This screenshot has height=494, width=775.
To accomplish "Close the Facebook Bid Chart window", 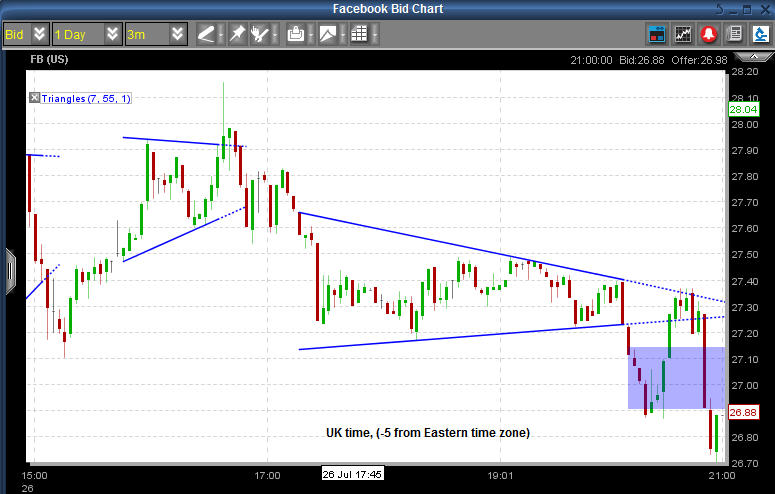I will pyautogui.click(x=765, y=9).
